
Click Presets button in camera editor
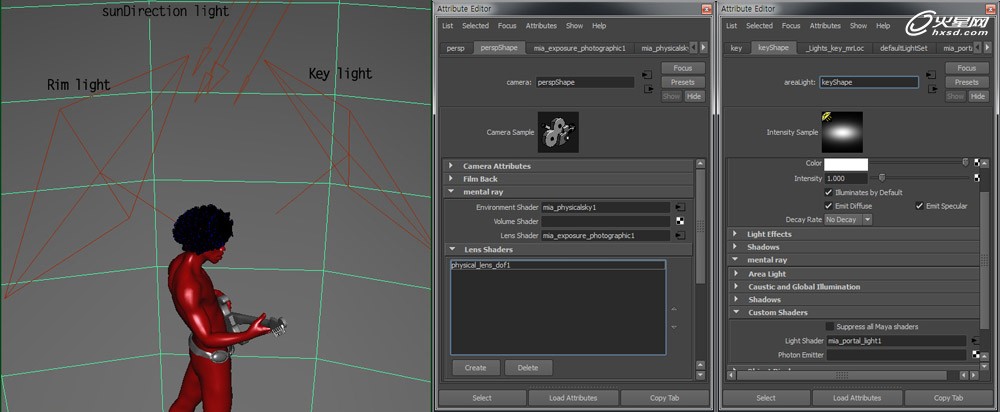tap(682, 82)
